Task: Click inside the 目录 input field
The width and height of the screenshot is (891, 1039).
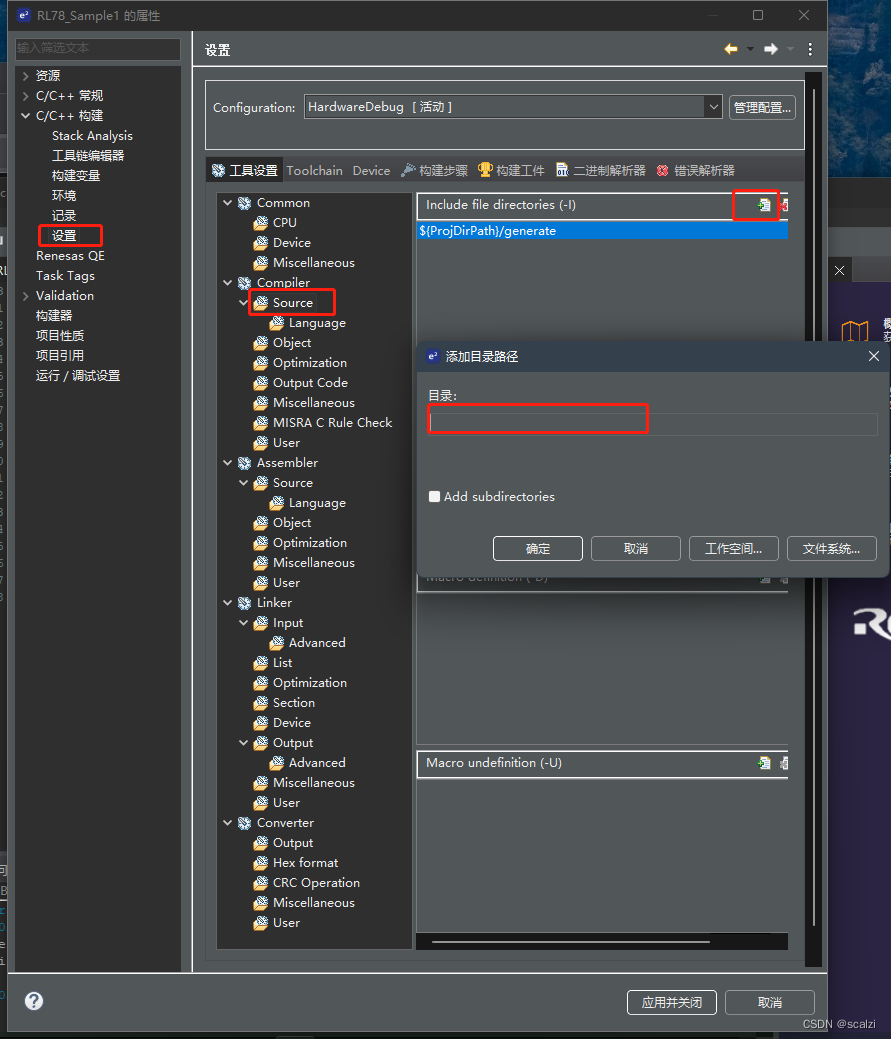Action: point(537,418)
